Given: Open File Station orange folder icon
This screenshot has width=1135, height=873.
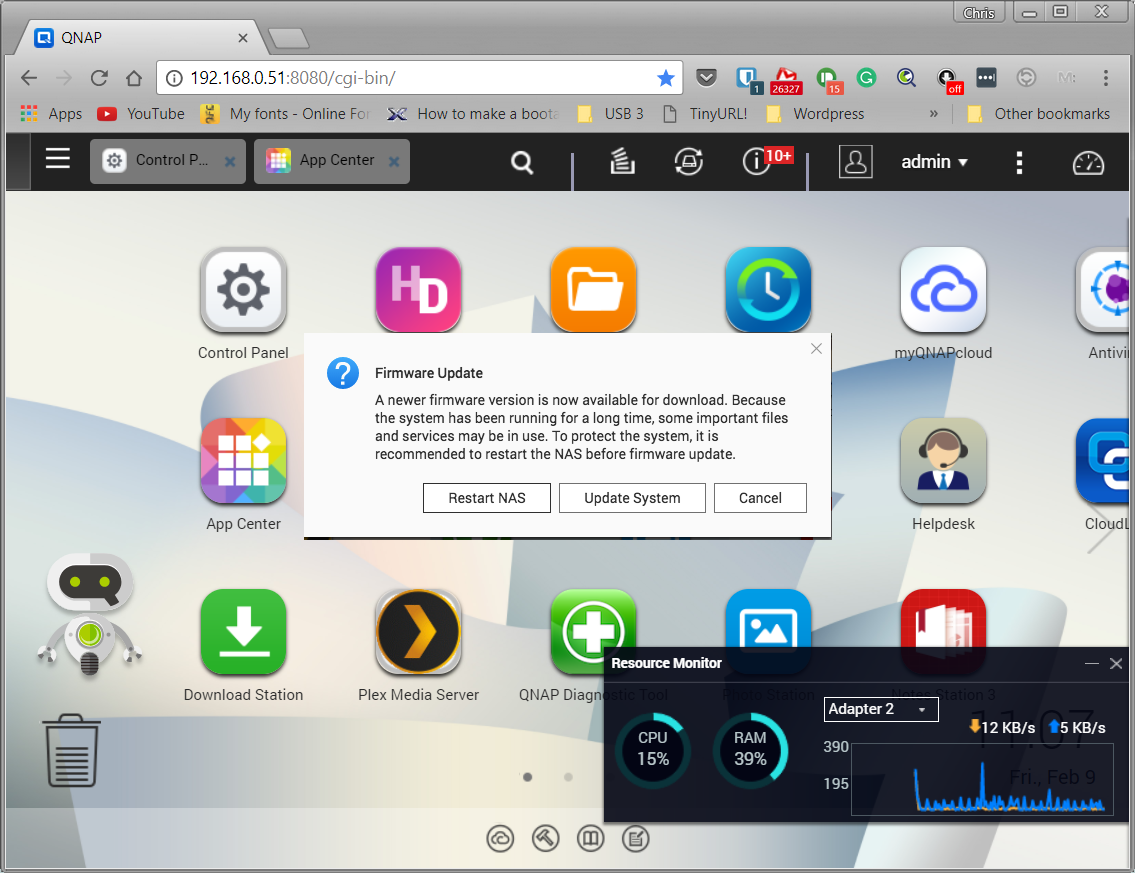Looking at the screenshot, I should (594, 290).
